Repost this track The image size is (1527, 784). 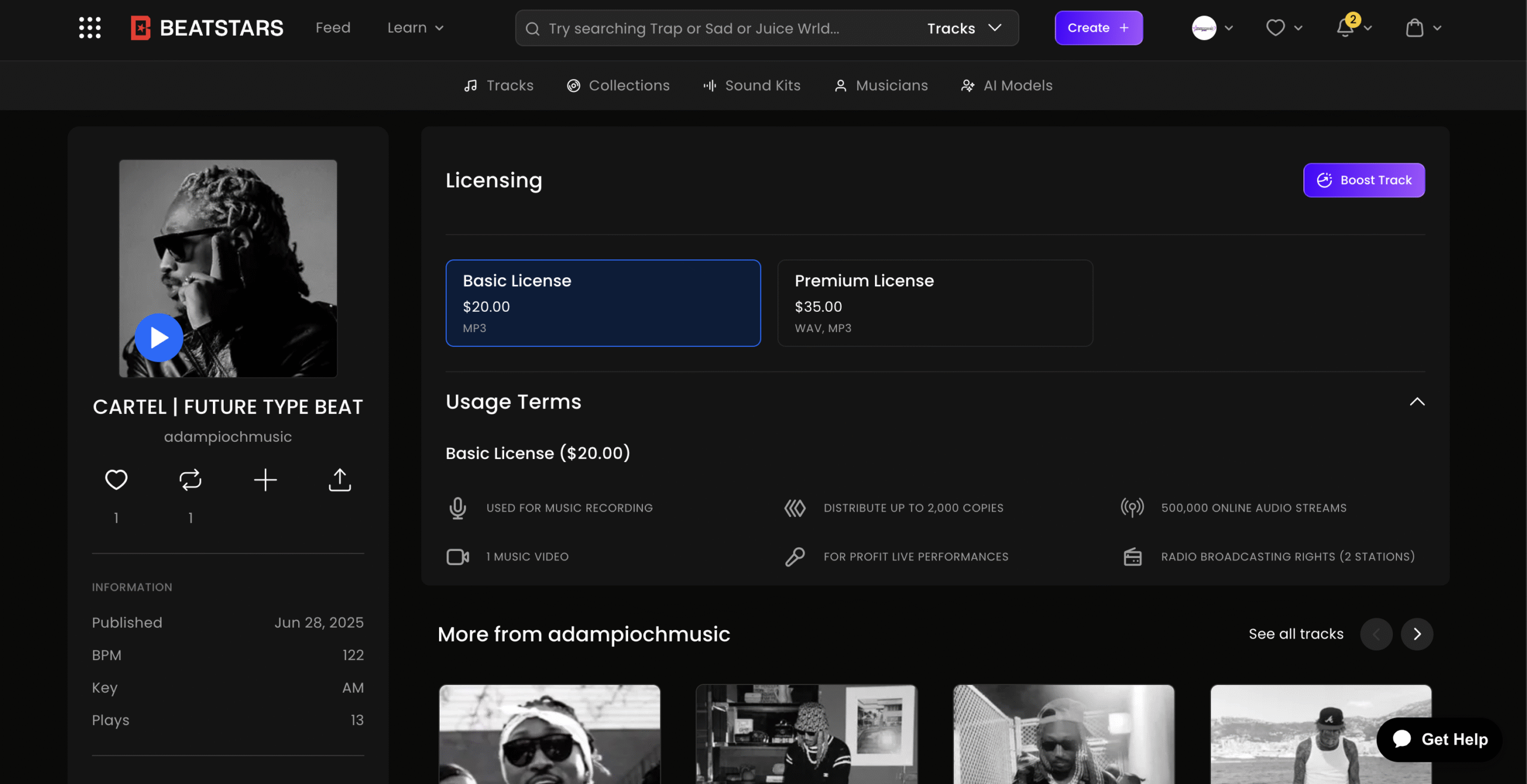tap(190, 479)
